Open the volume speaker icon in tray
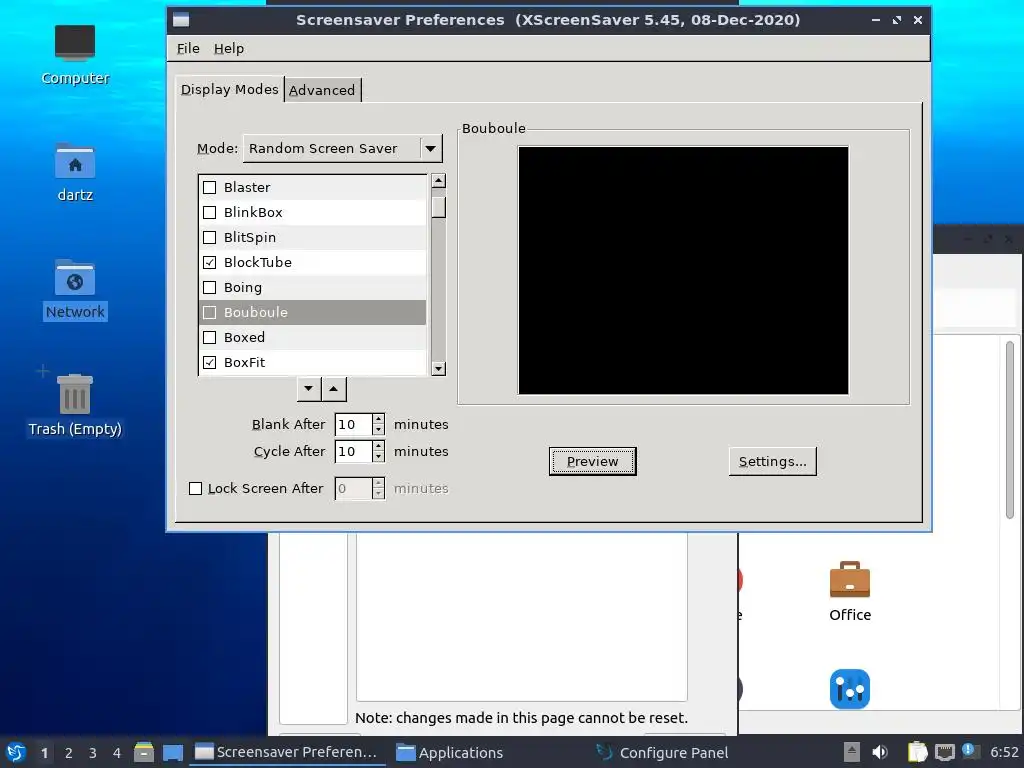 click(880, 752)
